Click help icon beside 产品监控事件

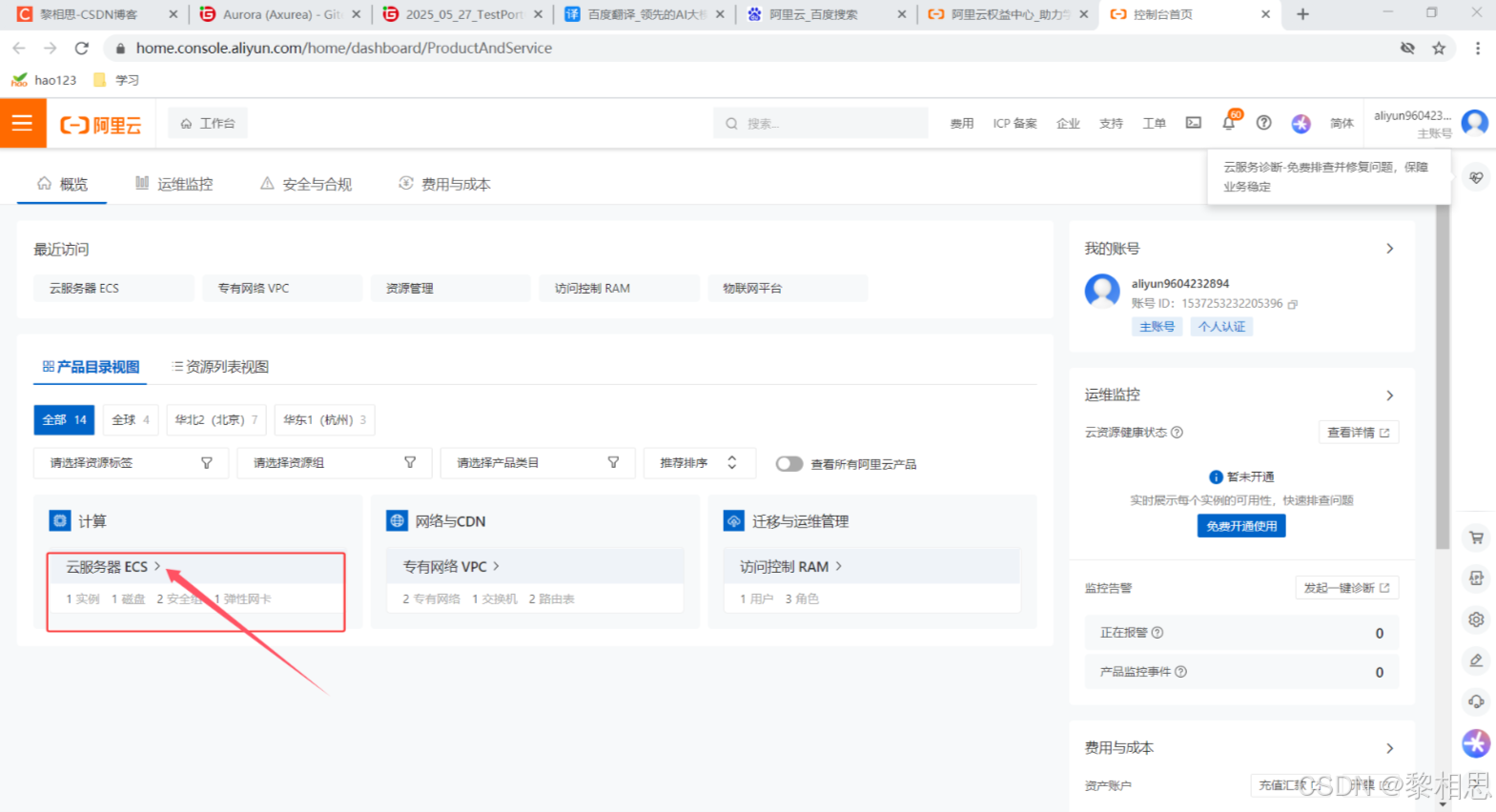(x=1180, y=672)
